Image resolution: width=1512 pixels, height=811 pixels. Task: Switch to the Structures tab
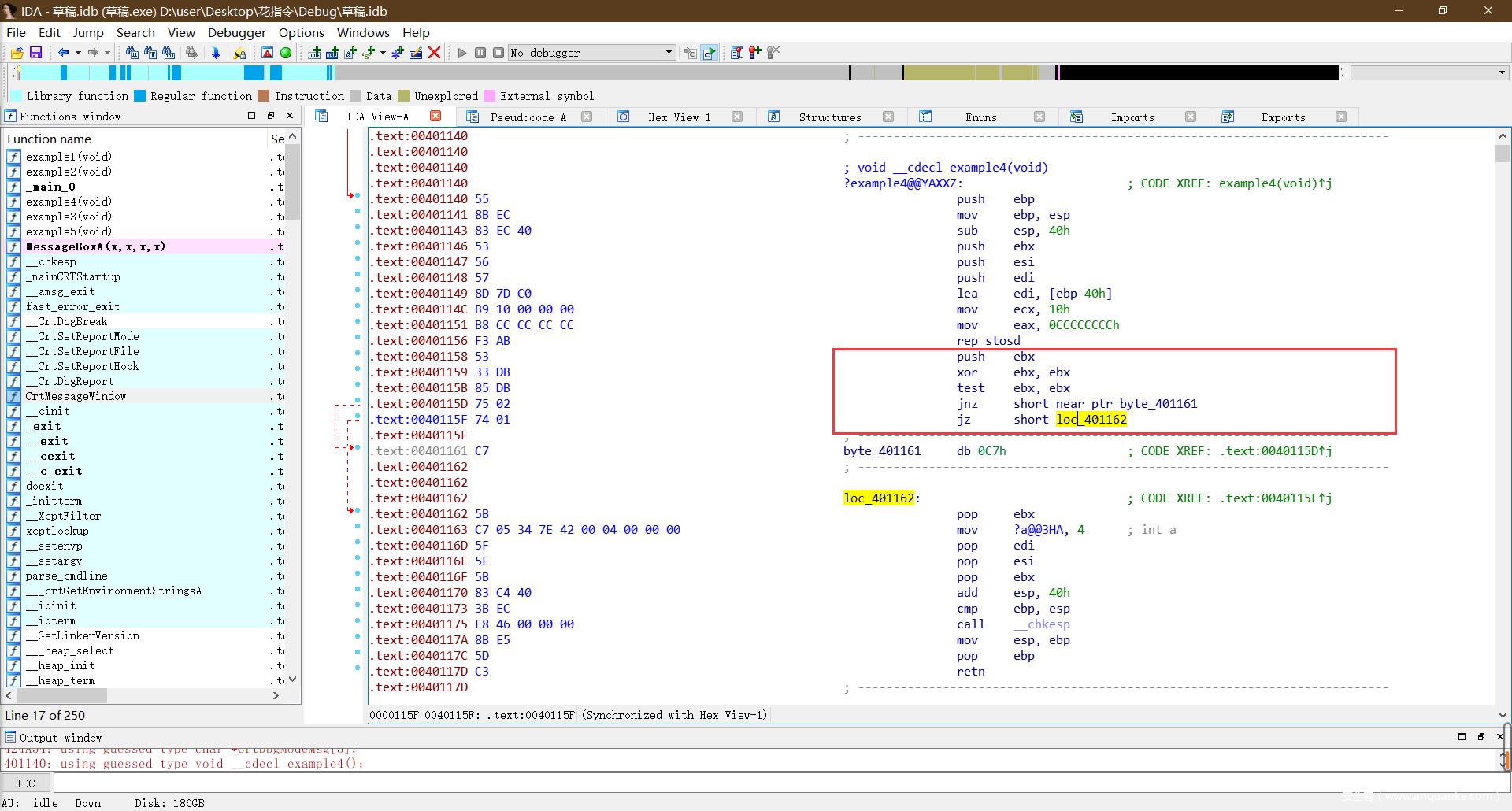tap(830, 117)
